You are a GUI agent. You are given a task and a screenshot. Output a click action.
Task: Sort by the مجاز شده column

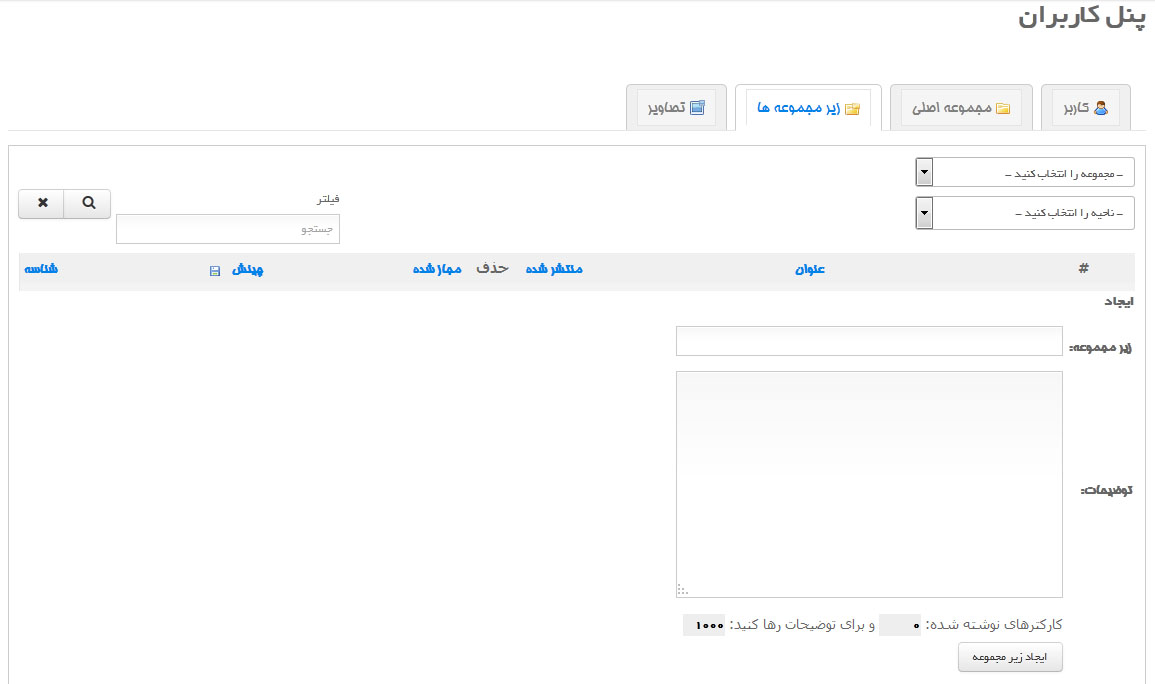coord(437,270)
